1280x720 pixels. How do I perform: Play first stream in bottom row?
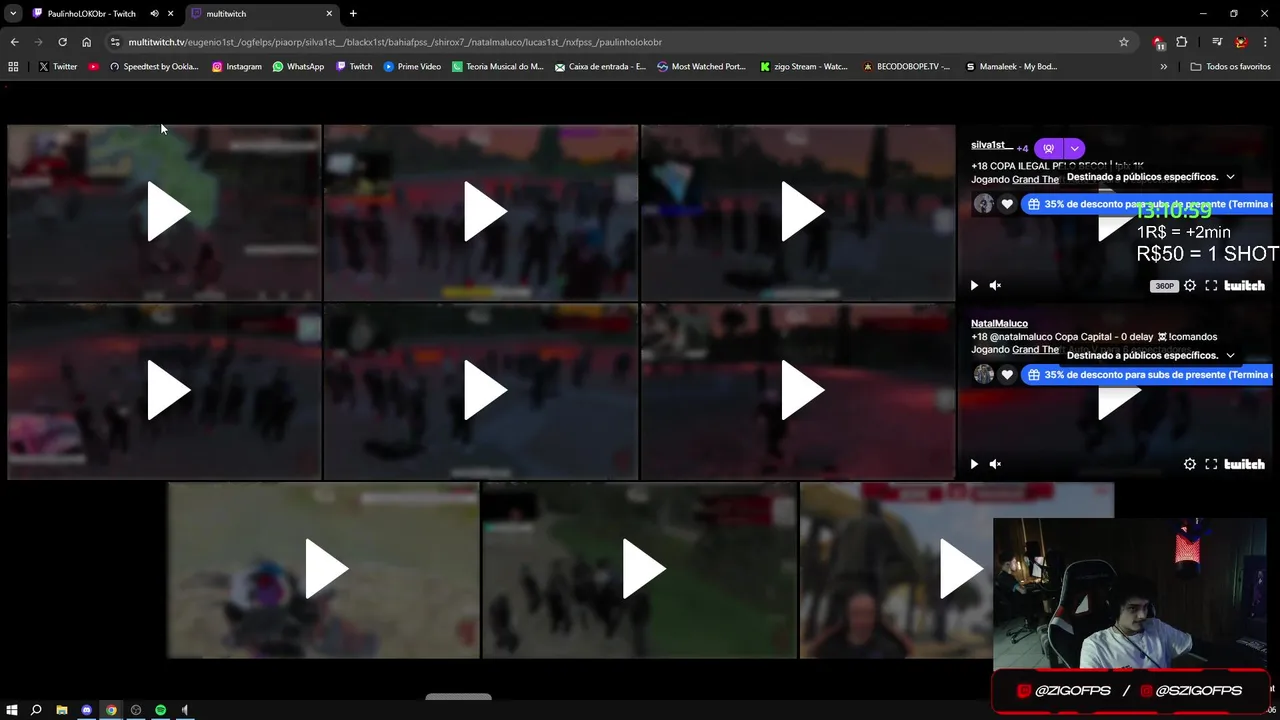click(x=325, y=570)
